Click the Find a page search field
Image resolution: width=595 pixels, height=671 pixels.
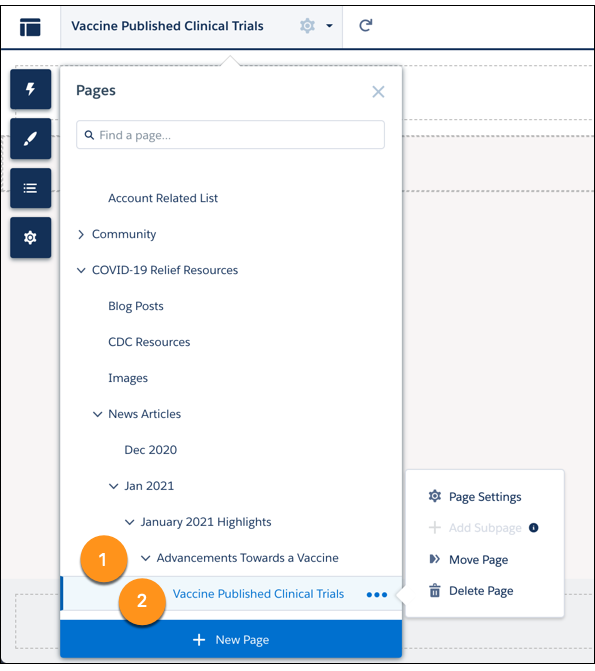[x=230, y=135]
